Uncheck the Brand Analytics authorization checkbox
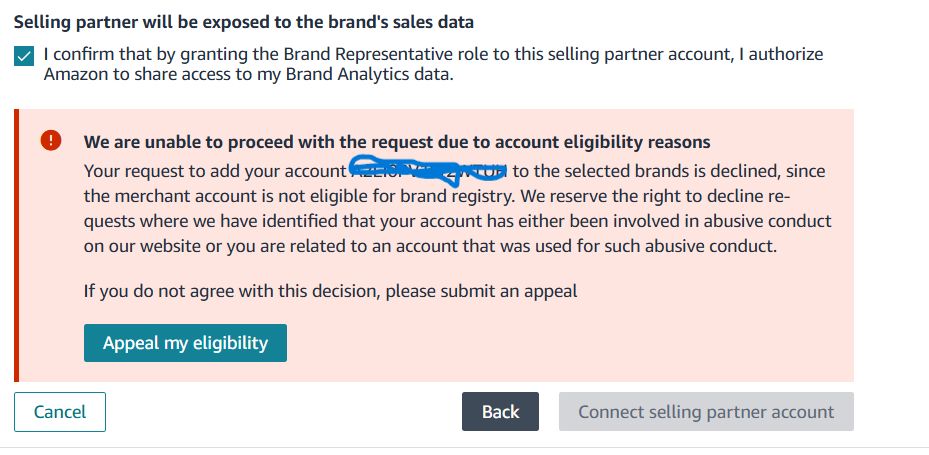Image resolution: width=929 pixels, height=455 pixels. (24, 57)
